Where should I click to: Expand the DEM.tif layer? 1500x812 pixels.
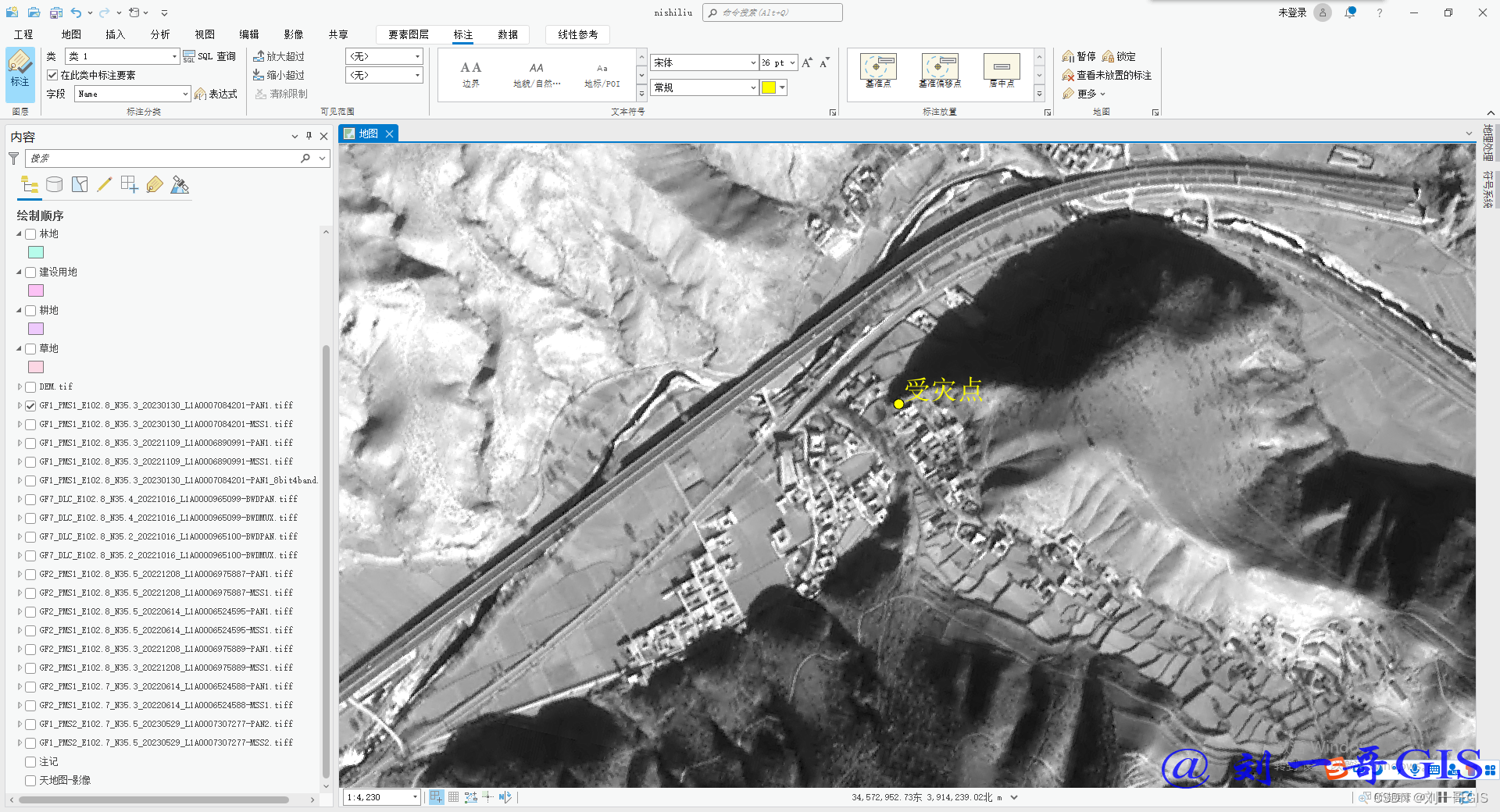coord(20,387)
